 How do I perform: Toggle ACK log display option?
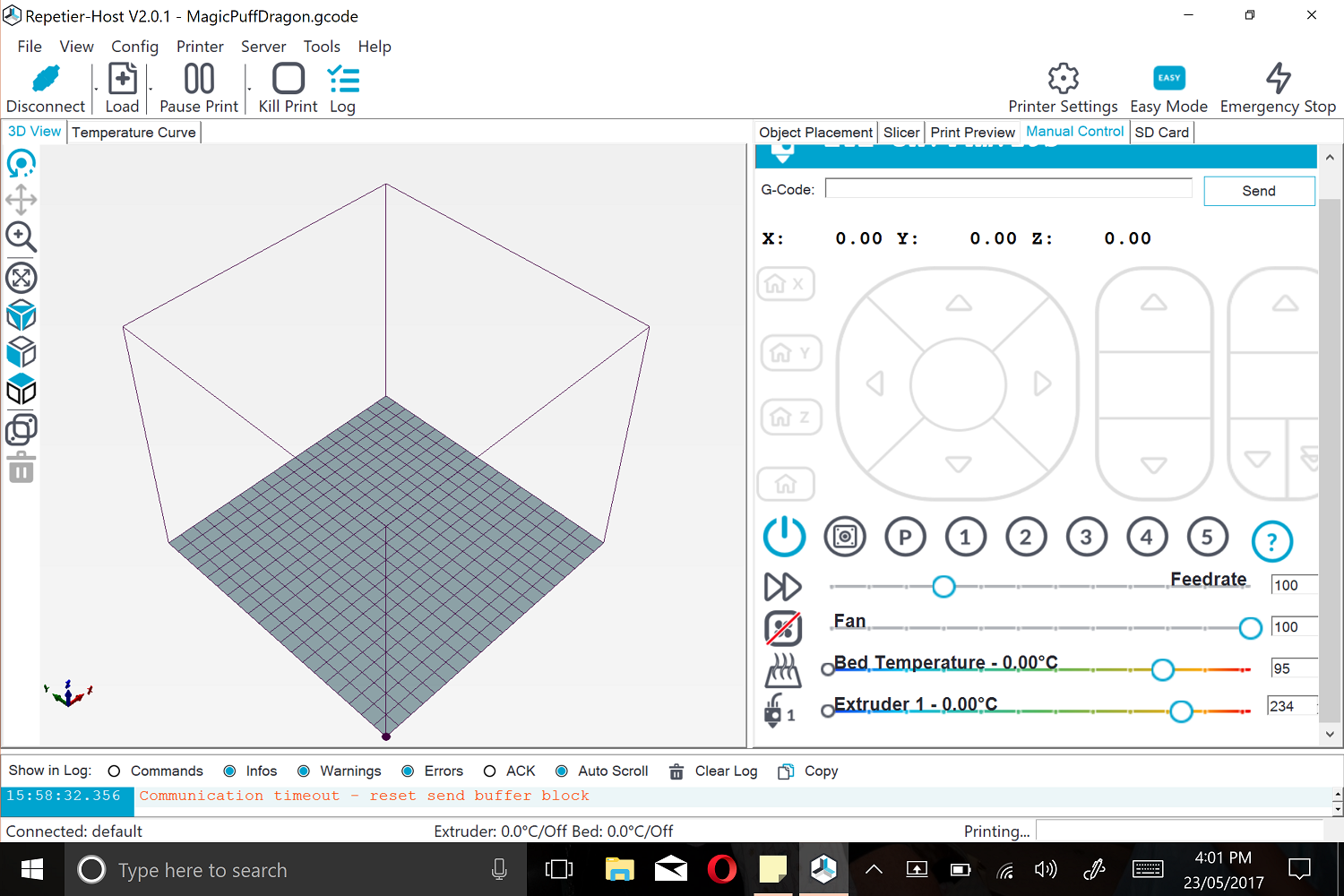tap(489, 771)
